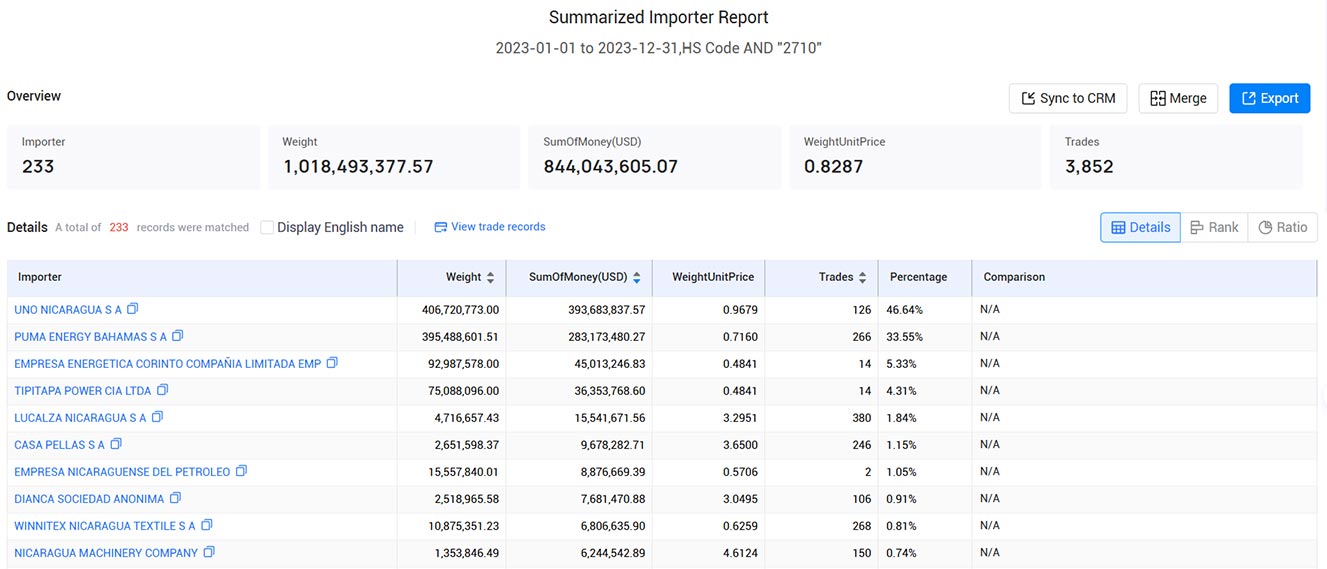The height and width of the screenshot is (569, 1327).
Task: Click Sync to CRM button
Action: [1068, 98]
